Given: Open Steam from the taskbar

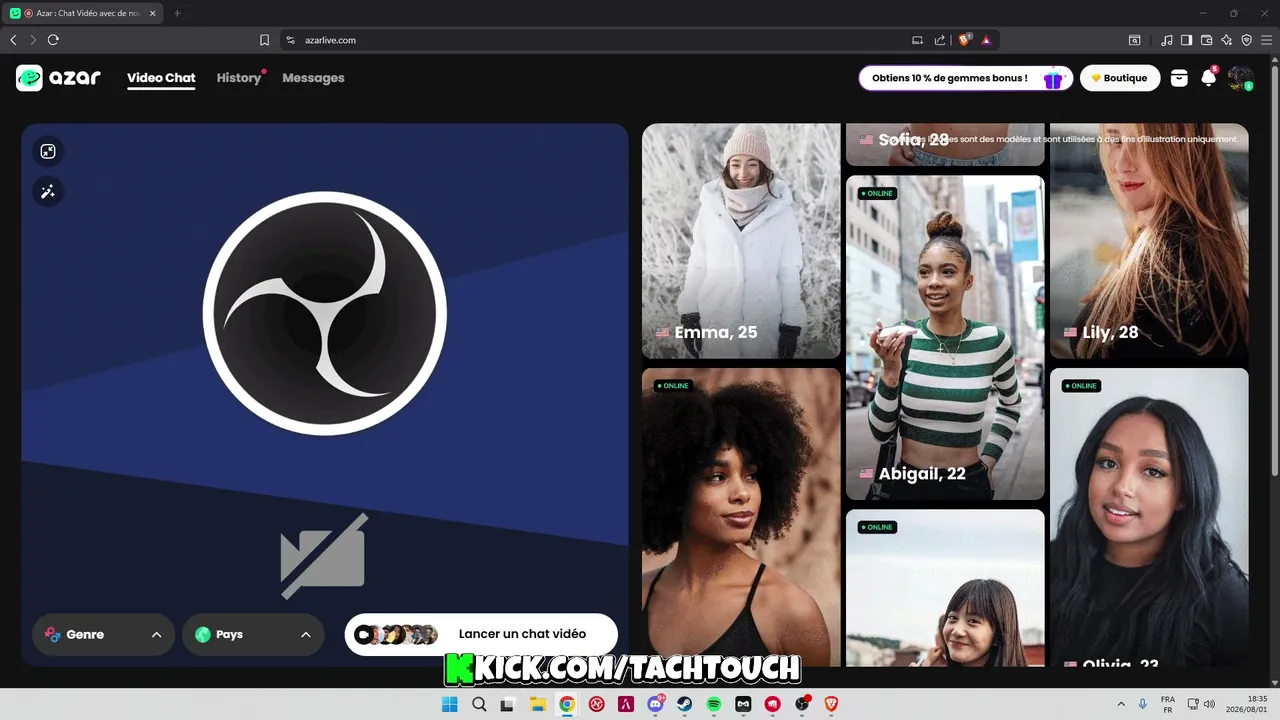Looking at the screenshot, I should pyautogui.click(x=685, y=704).
